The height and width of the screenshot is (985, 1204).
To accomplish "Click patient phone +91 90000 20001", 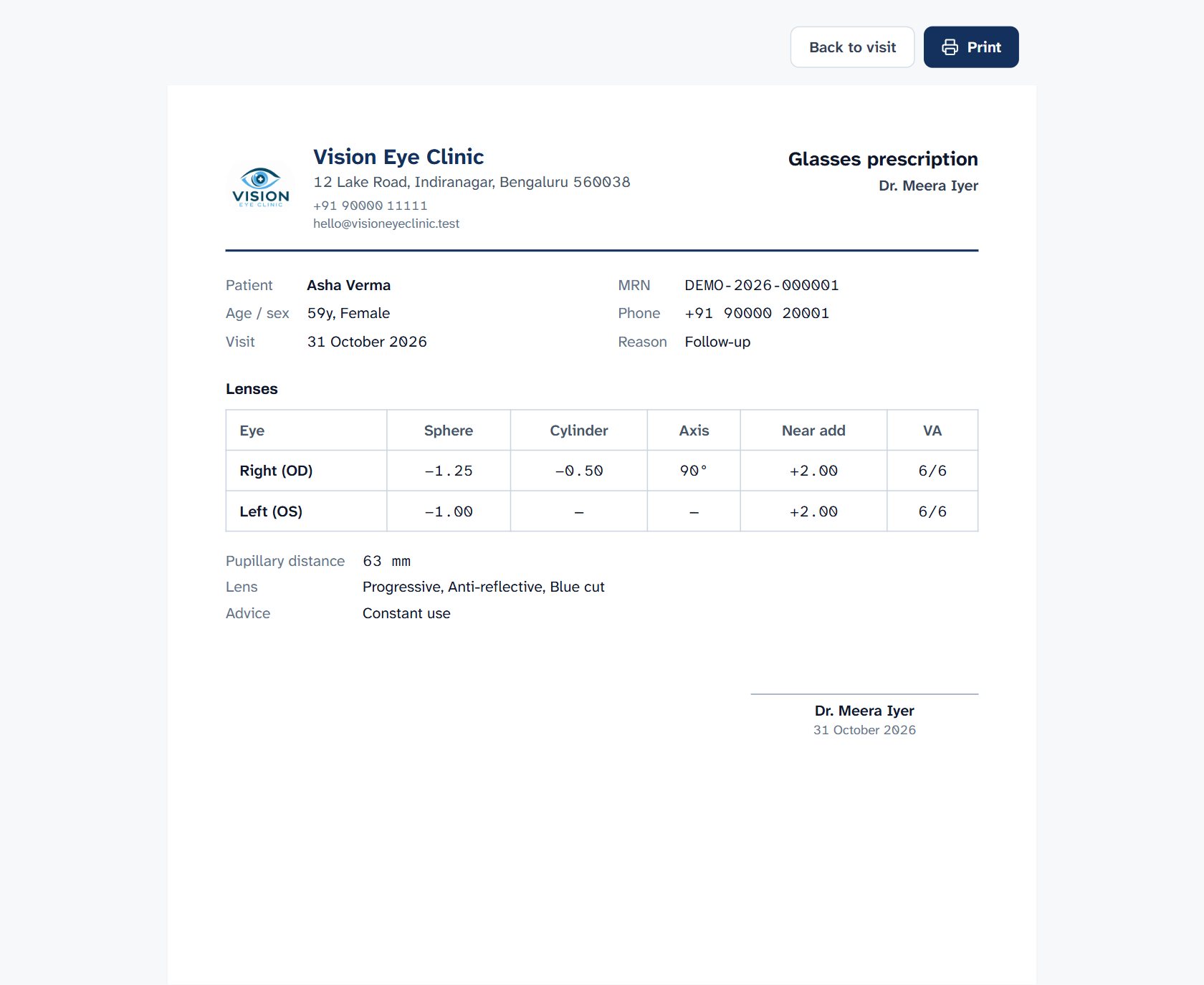I will coord(757,313).
